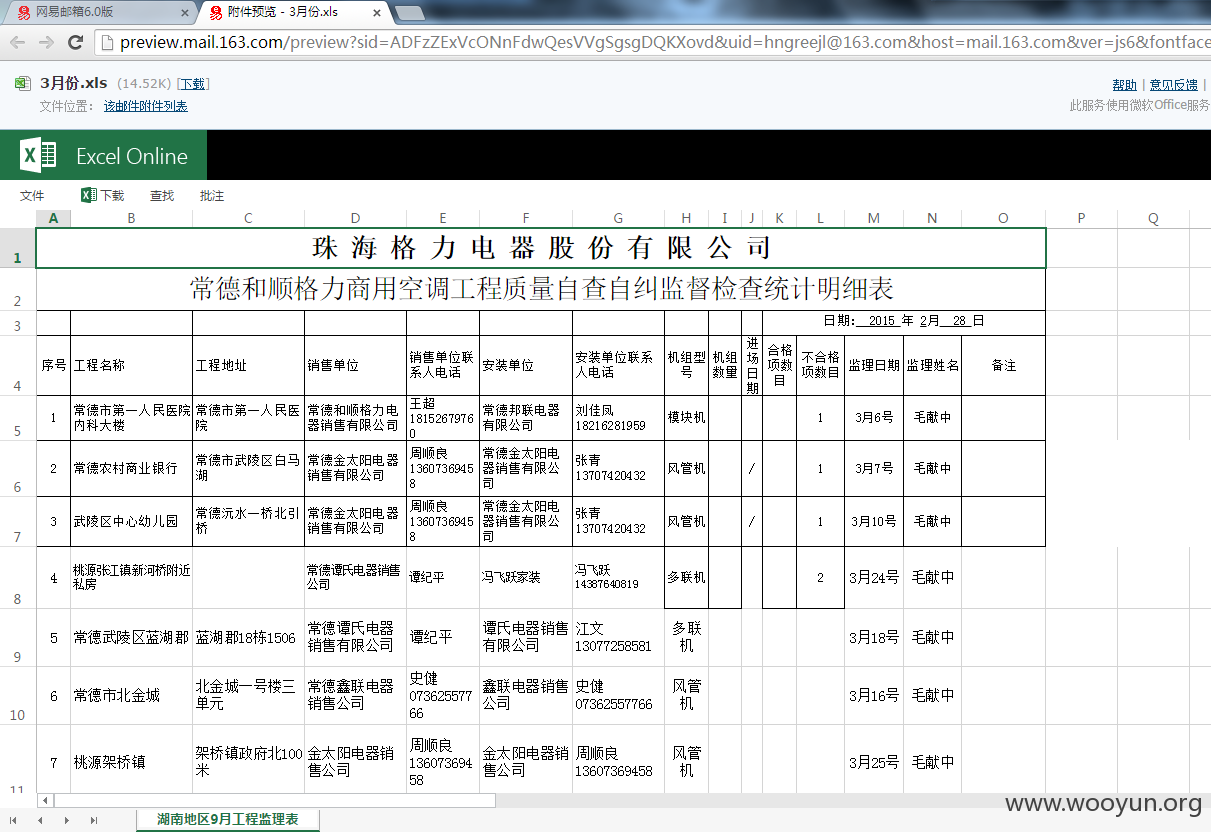Select row header 5
This screenshot has height=832, width=1211.
[17, 418]
